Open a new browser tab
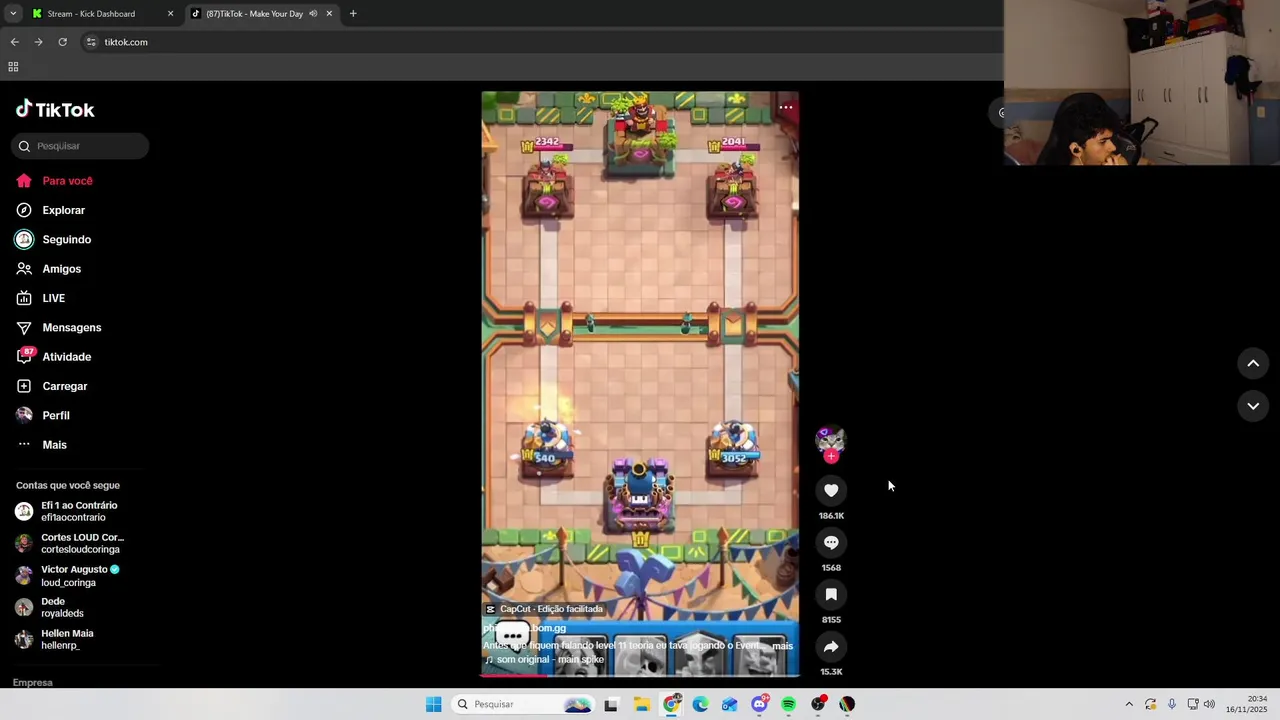The image size is (1280, 720). [x=353, y=14]
